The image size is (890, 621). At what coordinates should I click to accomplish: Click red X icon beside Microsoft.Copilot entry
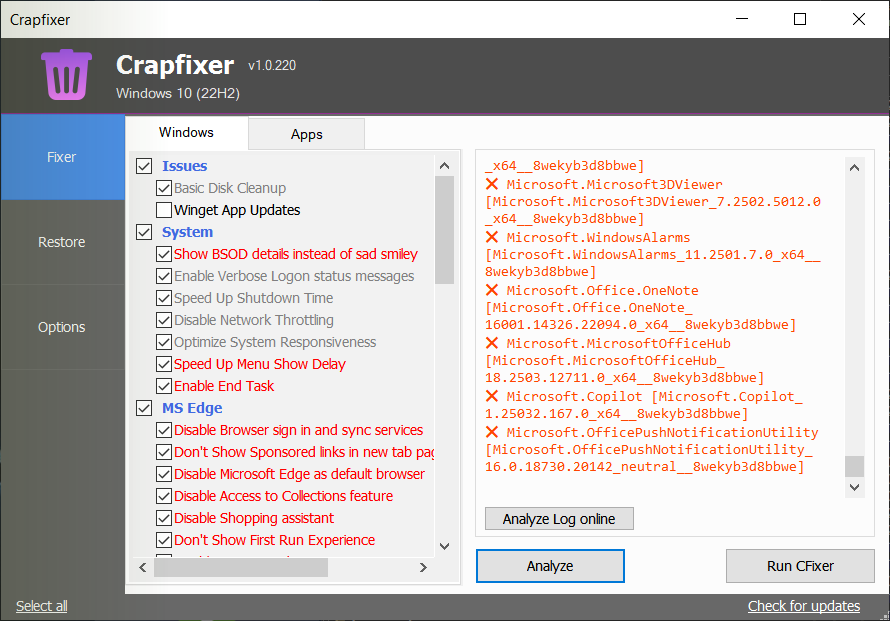(492, 397)
